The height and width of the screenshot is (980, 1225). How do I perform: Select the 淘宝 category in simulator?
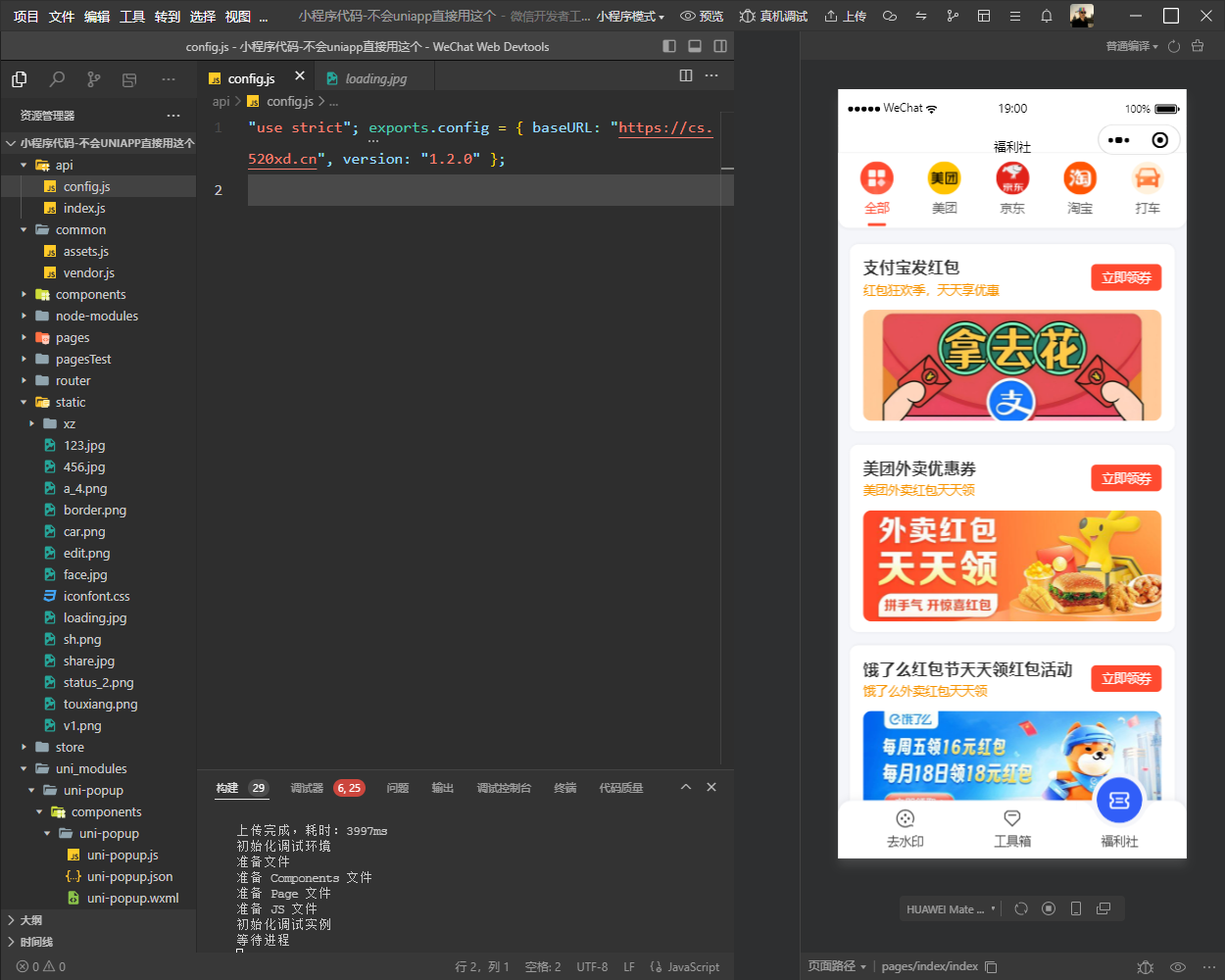point(1080,189)
